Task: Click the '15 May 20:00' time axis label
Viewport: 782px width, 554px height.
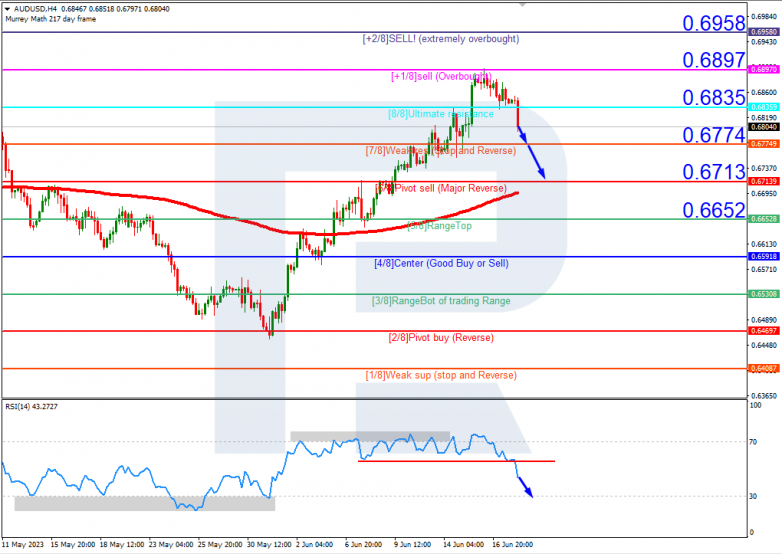Action: tap(73, 545)
